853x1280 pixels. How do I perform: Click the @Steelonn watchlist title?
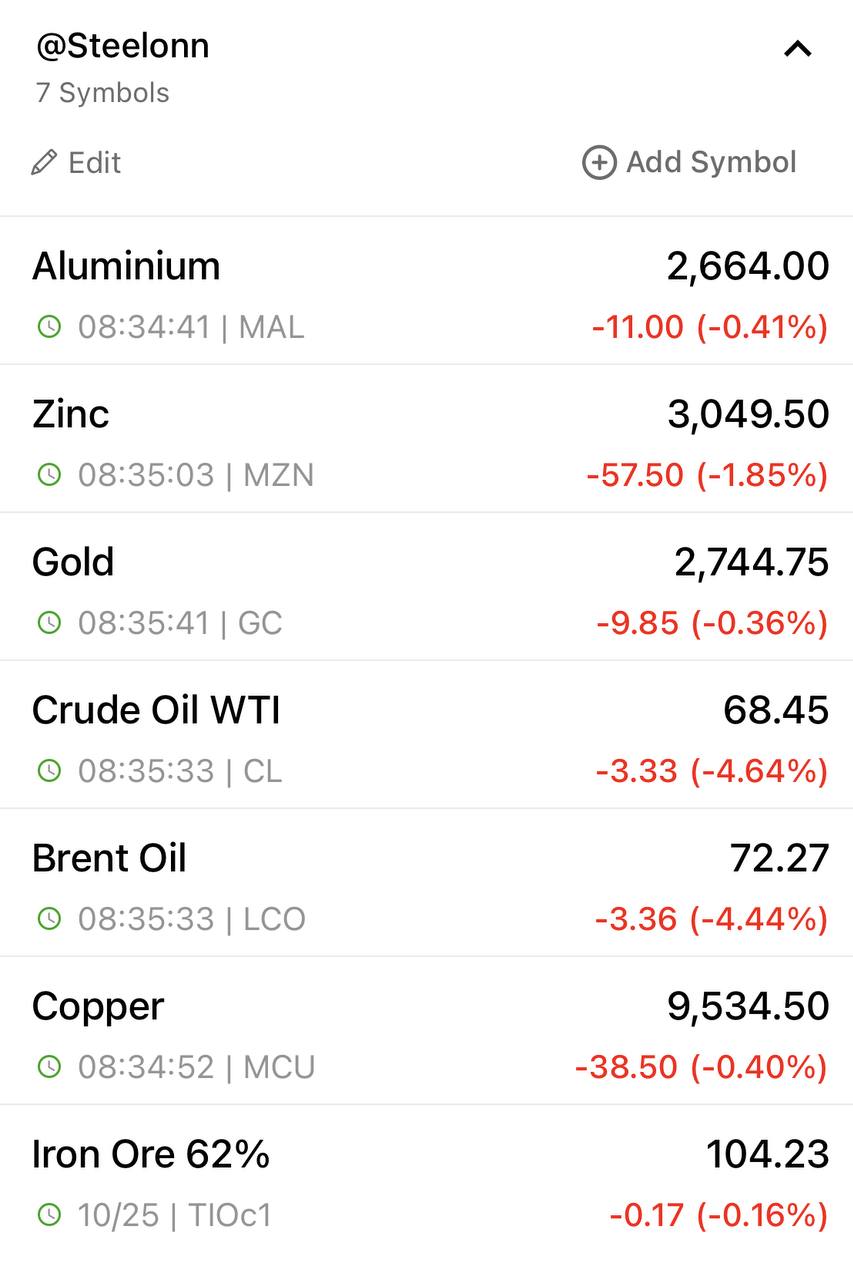click(x=122, y=46)
